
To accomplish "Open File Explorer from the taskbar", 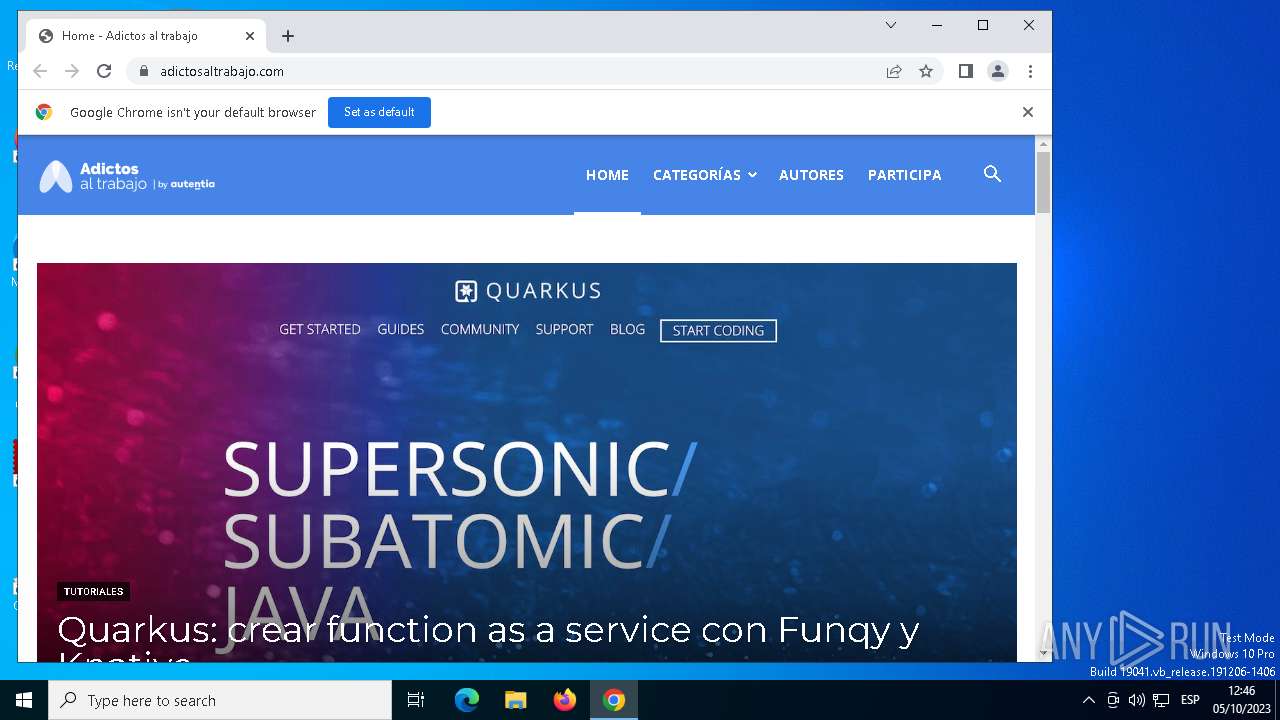I will [x=515, y=700].
